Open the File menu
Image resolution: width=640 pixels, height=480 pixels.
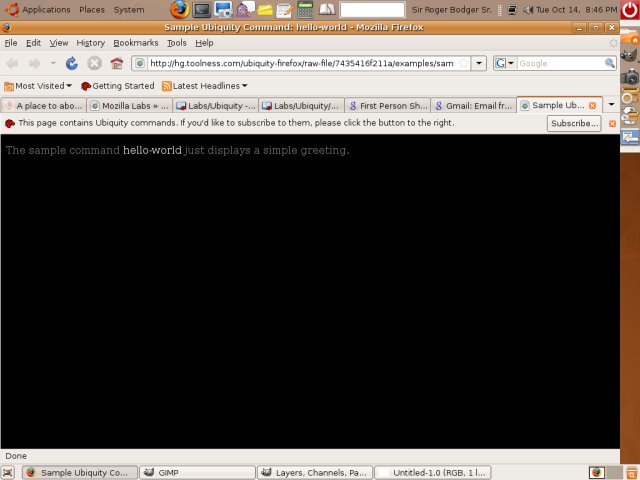[x=11, y=43]
